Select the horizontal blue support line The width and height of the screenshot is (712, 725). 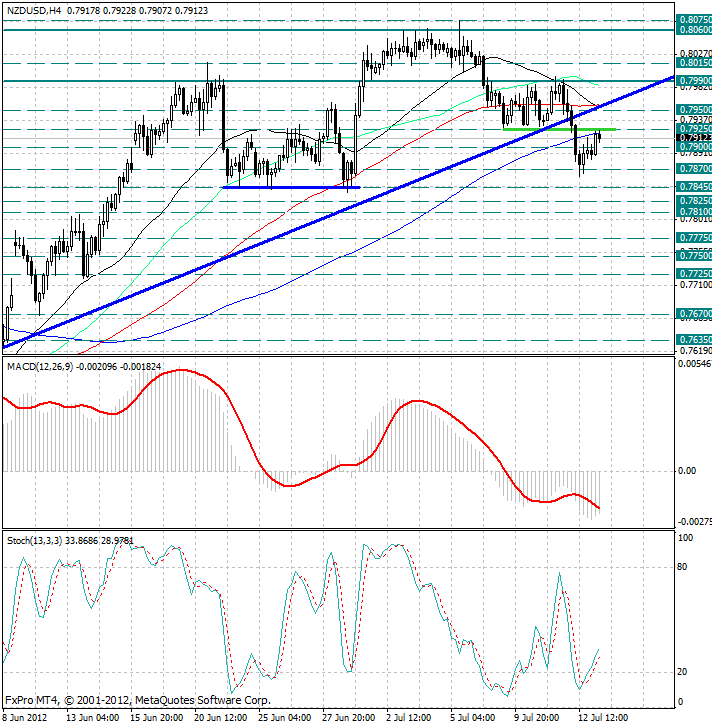click(291, 187)
